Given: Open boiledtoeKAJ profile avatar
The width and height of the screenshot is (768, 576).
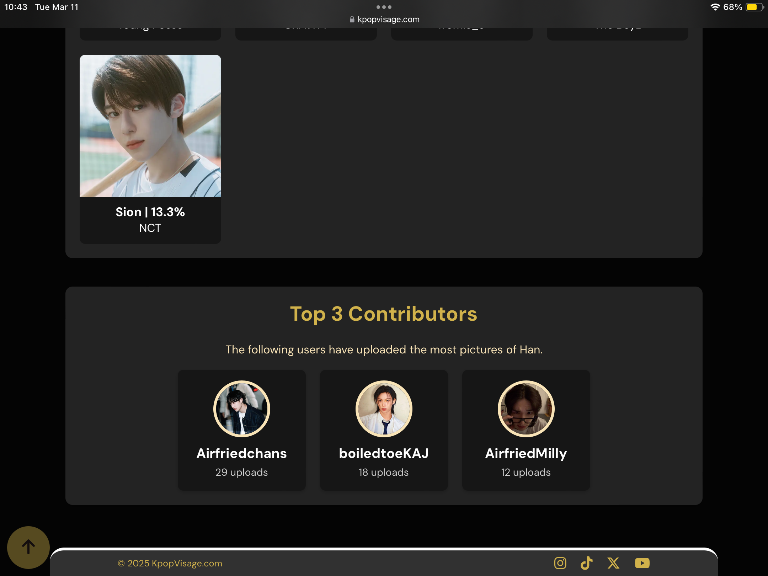Looking at the screenshot, I should pyautogui.click(x=384, y=408).
